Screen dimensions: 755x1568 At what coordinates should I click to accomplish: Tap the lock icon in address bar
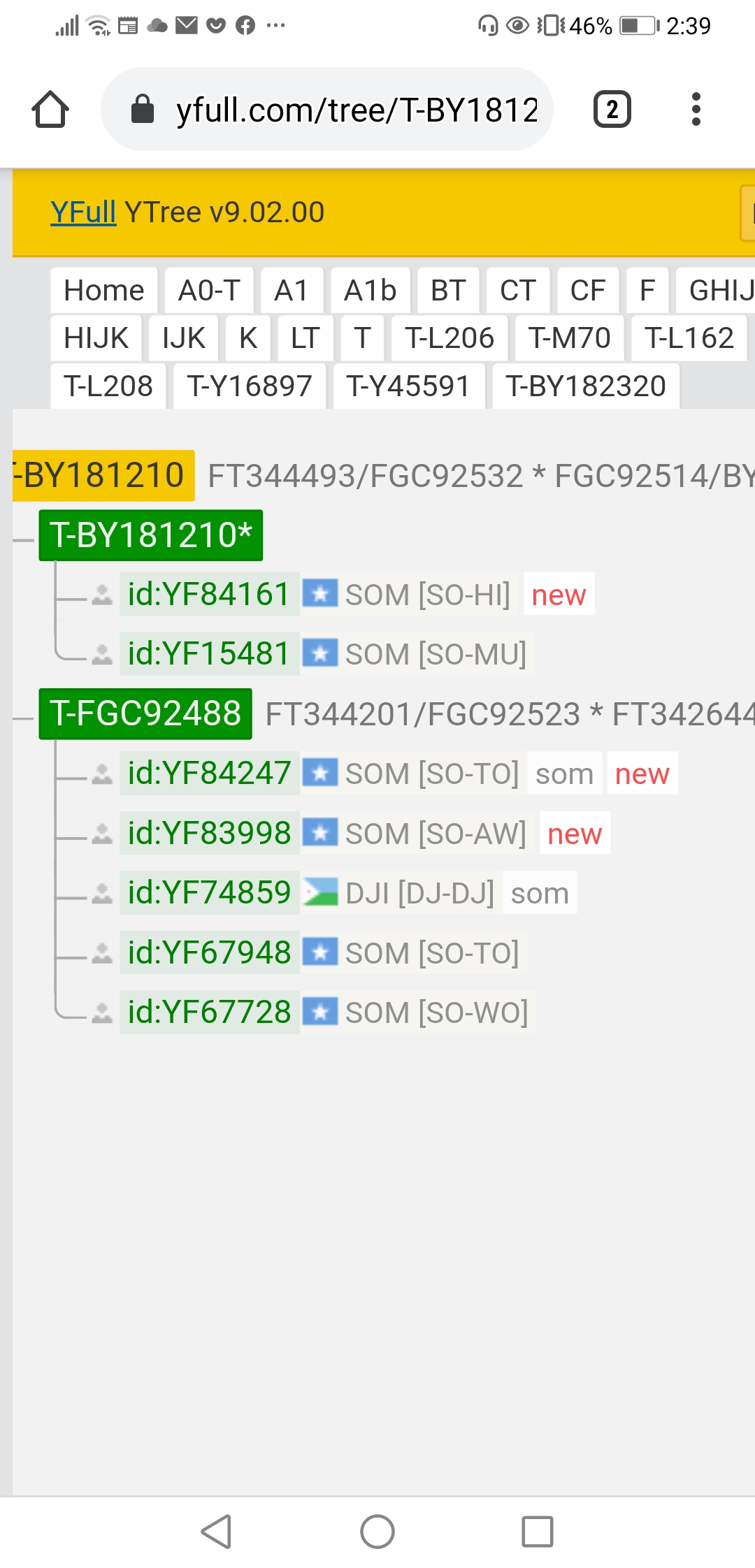[143, 110]
